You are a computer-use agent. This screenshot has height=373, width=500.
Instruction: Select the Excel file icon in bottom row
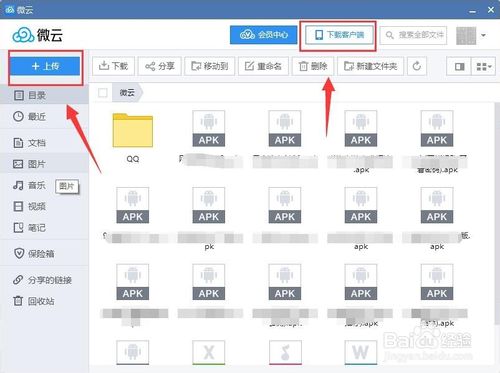tap(209, 352)
